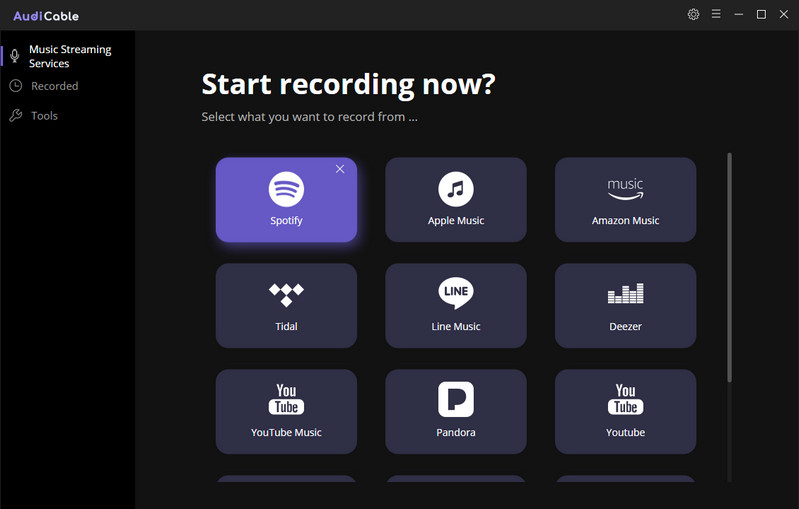This screenshot has width=799, height=509.
Task: Click the wrench icon beside Tools
Action: 16,116
